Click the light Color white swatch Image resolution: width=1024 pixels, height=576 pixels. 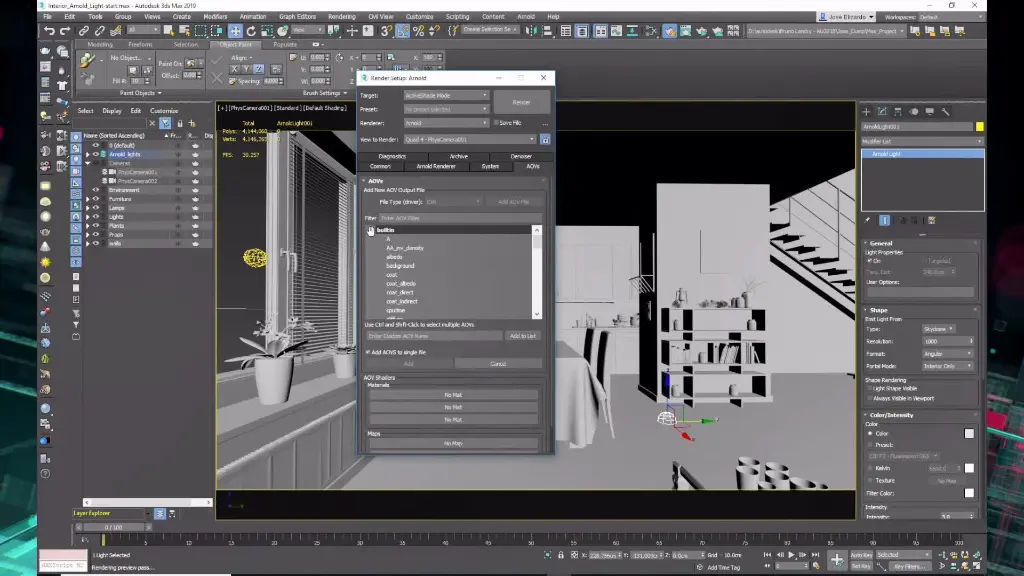[969, 434]
